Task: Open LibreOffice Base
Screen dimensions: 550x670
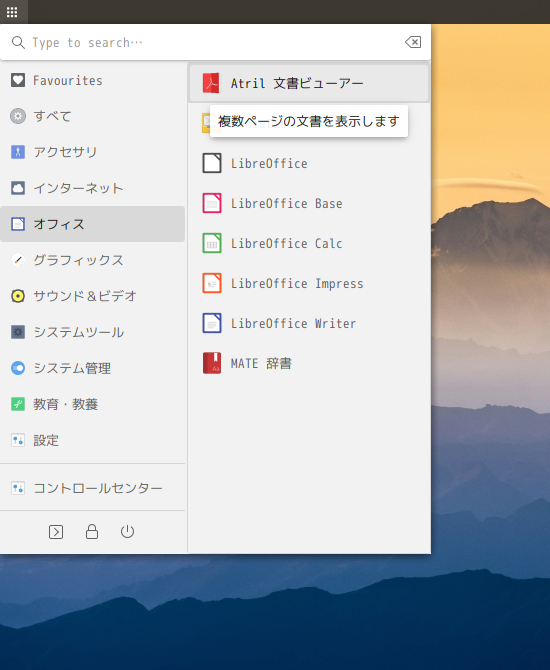Action: click(x=309, y=203)
